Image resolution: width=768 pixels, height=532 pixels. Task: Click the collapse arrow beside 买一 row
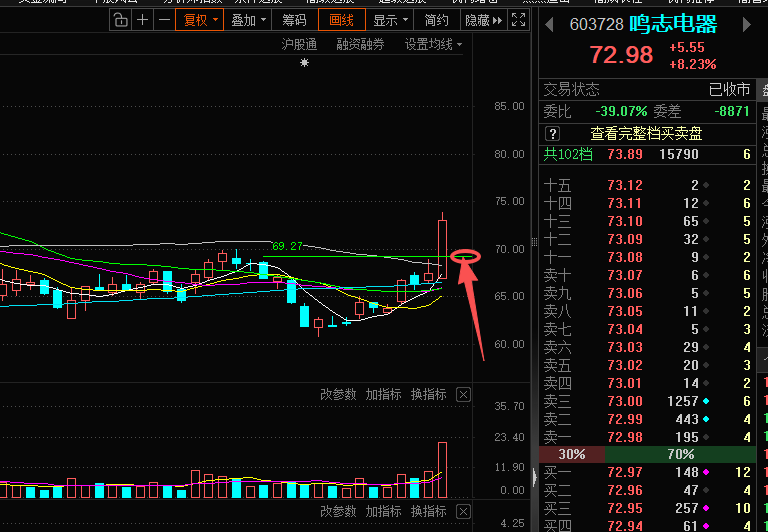coord(535,477)
